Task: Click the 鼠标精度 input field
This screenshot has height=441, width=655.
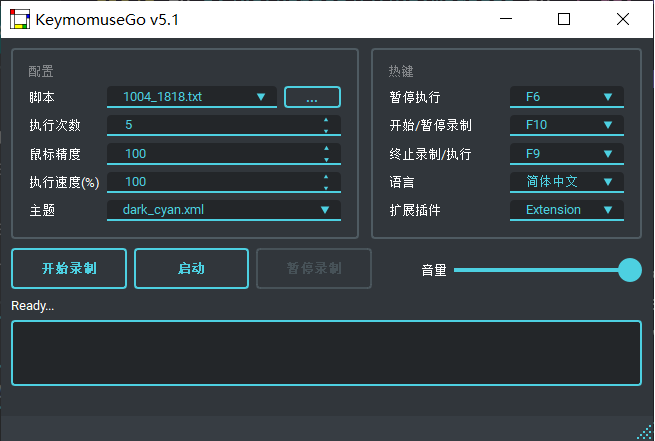Action: [223, 154]
